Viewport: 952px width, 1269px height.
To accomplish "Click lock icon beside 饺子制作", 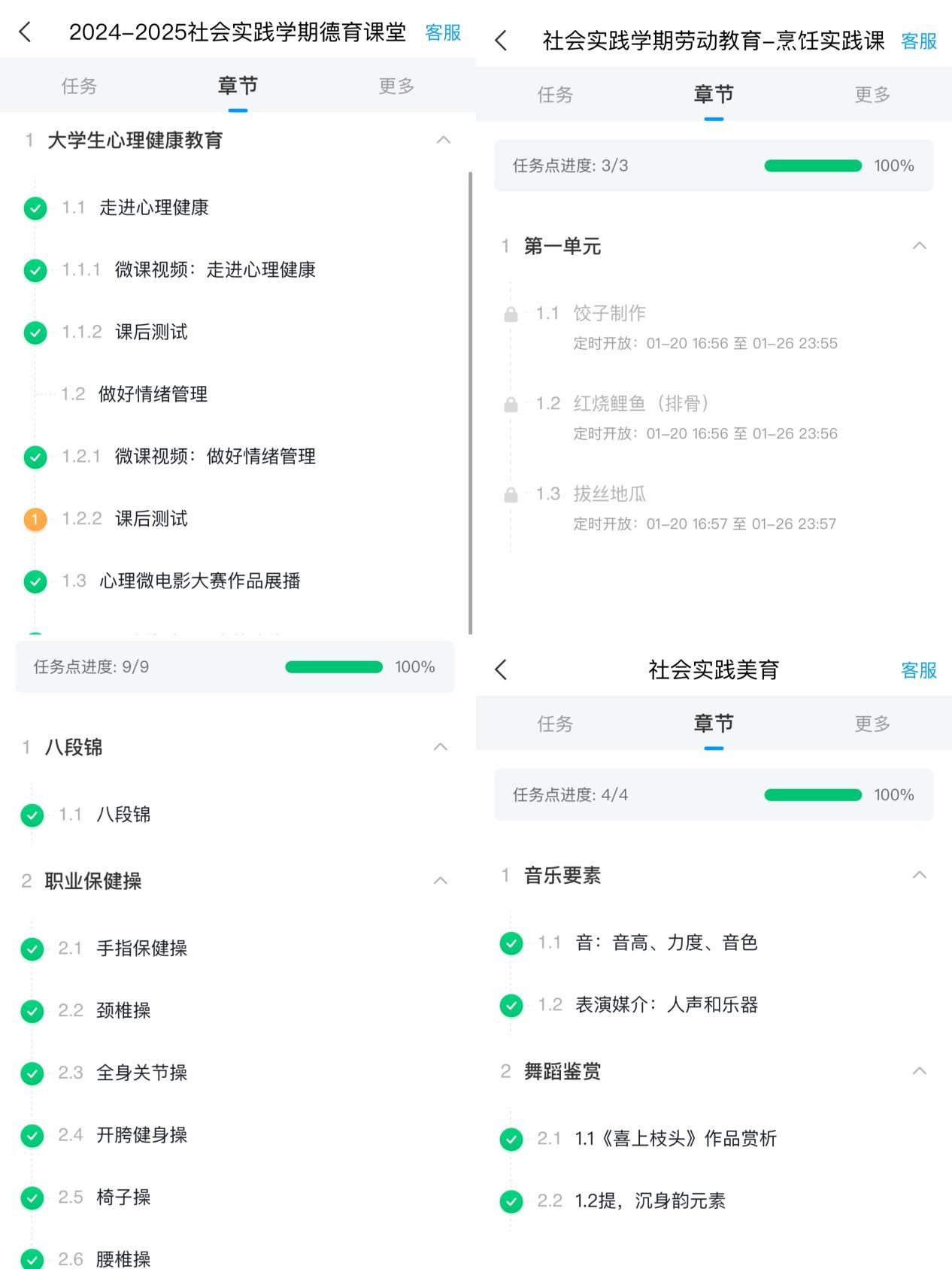I will 511,314.
